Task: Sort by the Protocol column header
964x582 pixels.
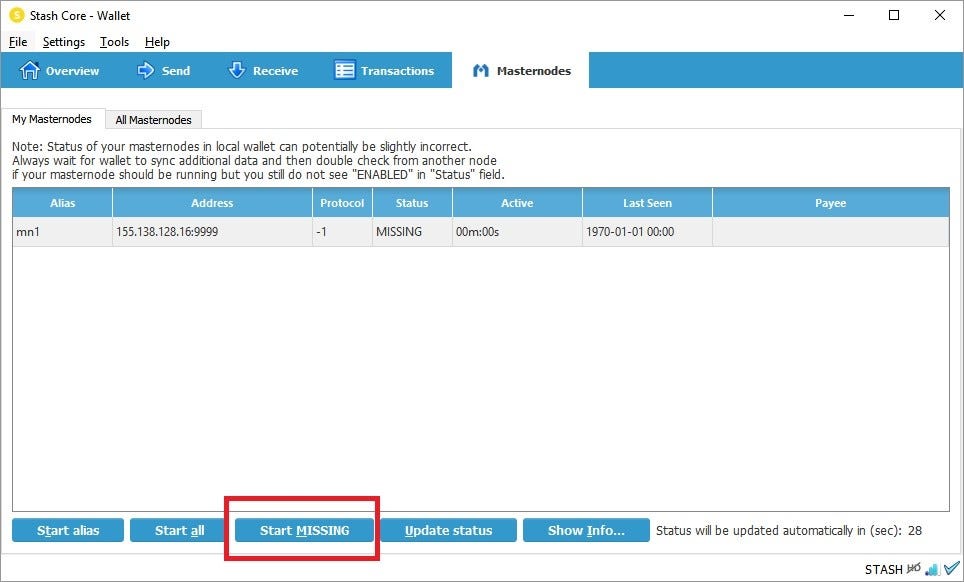Action: pos(342,203)
